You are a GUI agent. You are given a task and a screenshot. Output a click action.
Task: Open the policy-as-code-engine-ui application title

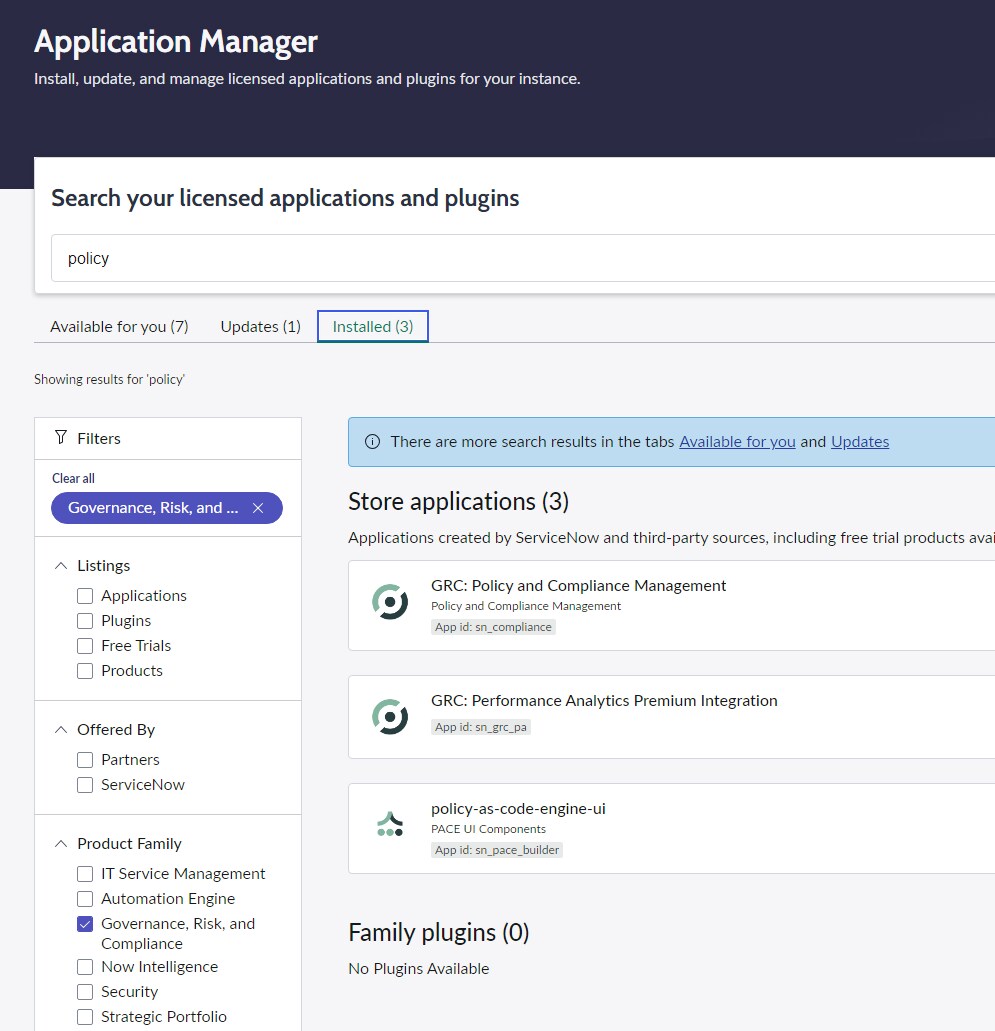(x=518, y=809)
